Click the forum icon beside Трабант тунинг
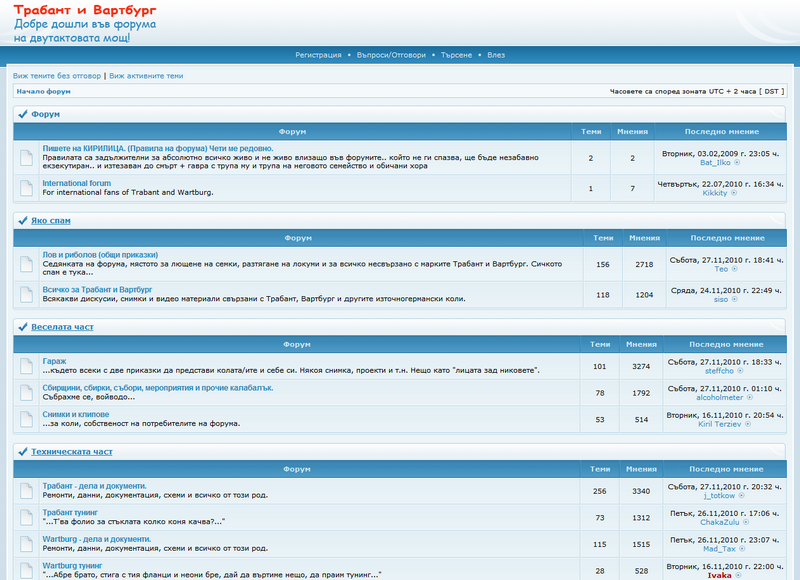 tap(26, 517)
